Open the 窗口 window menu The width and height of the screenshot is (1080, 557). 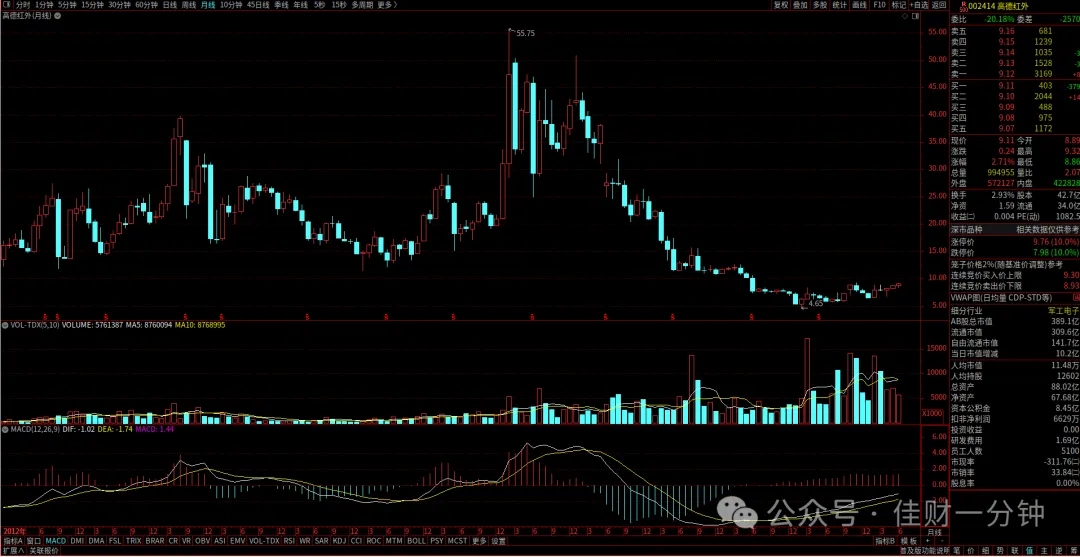pyautogui.click(x=34, y=541)
